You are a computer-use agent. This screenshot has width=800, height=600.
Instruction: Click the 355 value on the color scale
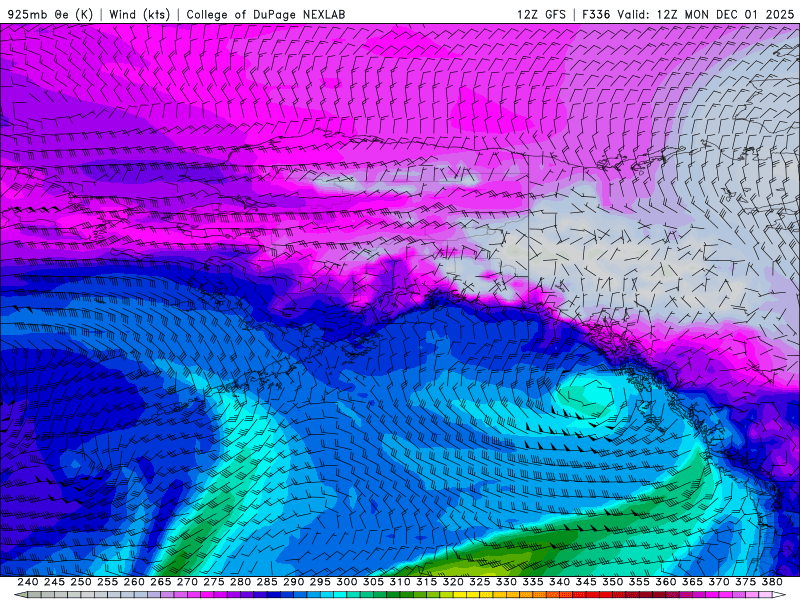click(639, 582)
